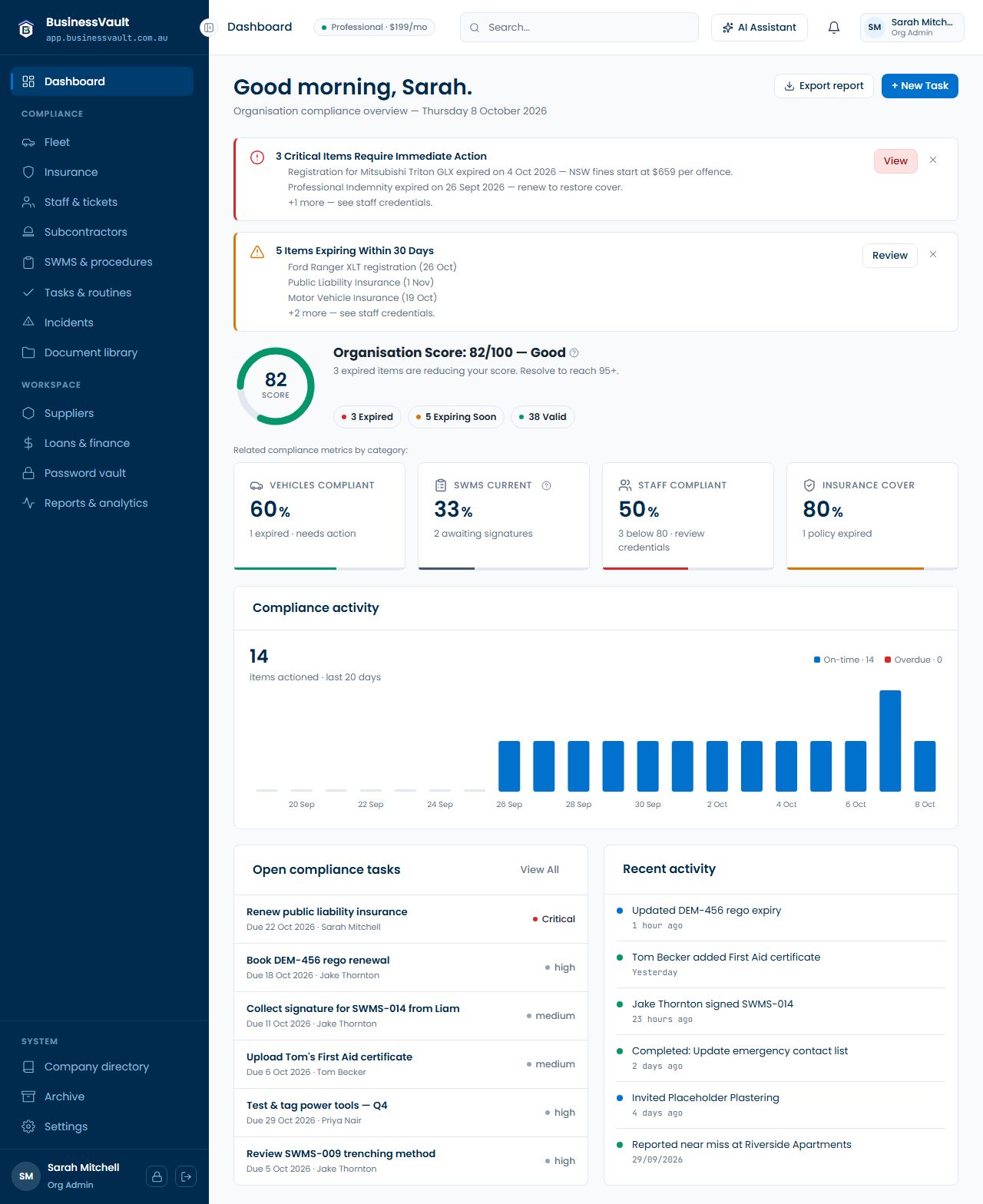Open SWMS & procedures section
Image resolution: width=983 pixels, height=1204 pixels.
tap(102, 262)
